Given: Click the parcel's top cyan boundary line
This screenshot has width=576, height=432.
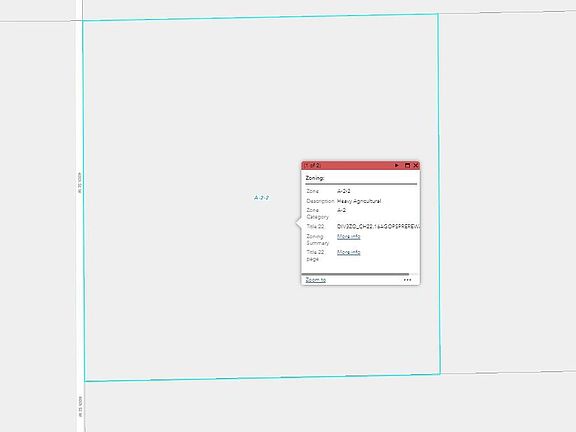Looking at the screenshot, I should click(260, 17).
